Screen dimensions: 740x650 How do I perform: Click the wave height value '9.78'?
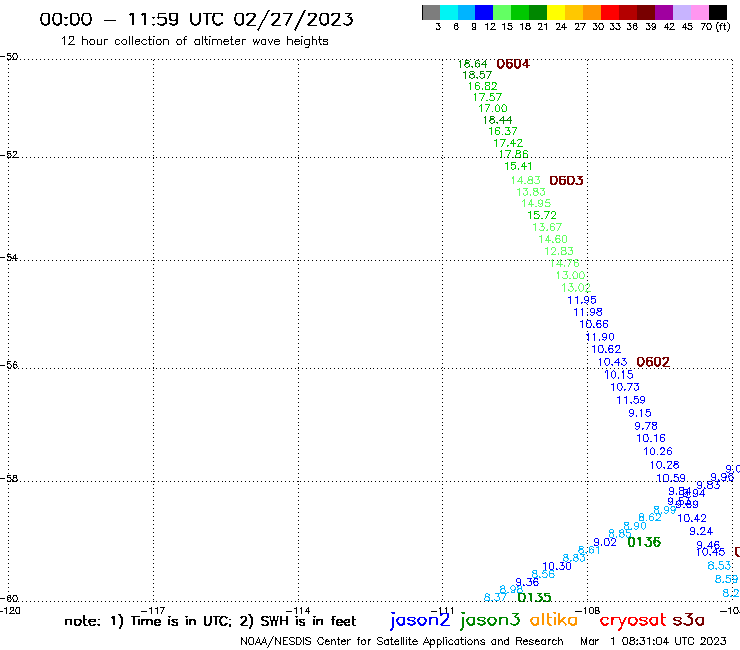(x=646, y=425)
